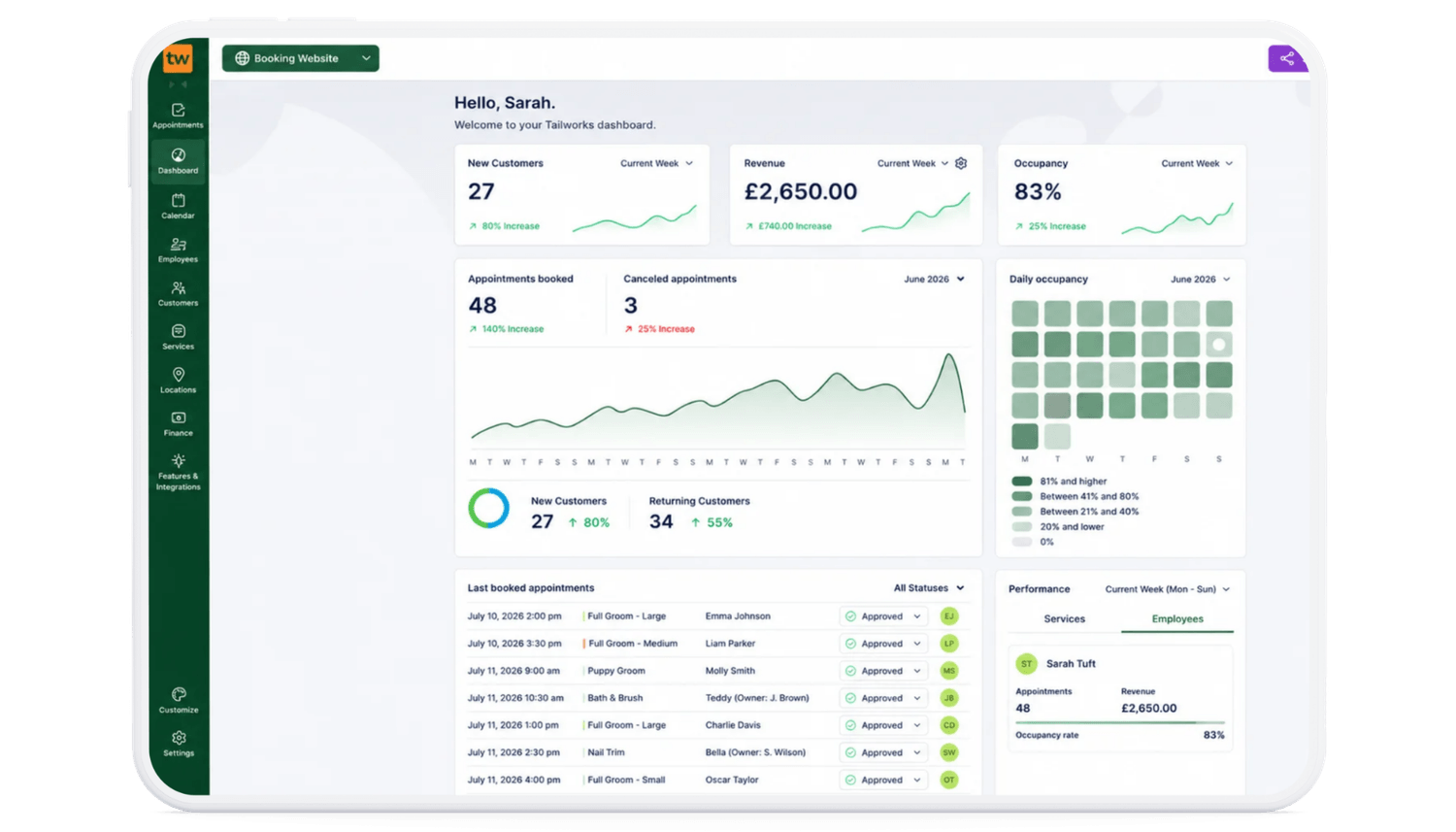Click the highlighted day with white dot
This screenshot has height=832, width=1456.
point(1219,344)
